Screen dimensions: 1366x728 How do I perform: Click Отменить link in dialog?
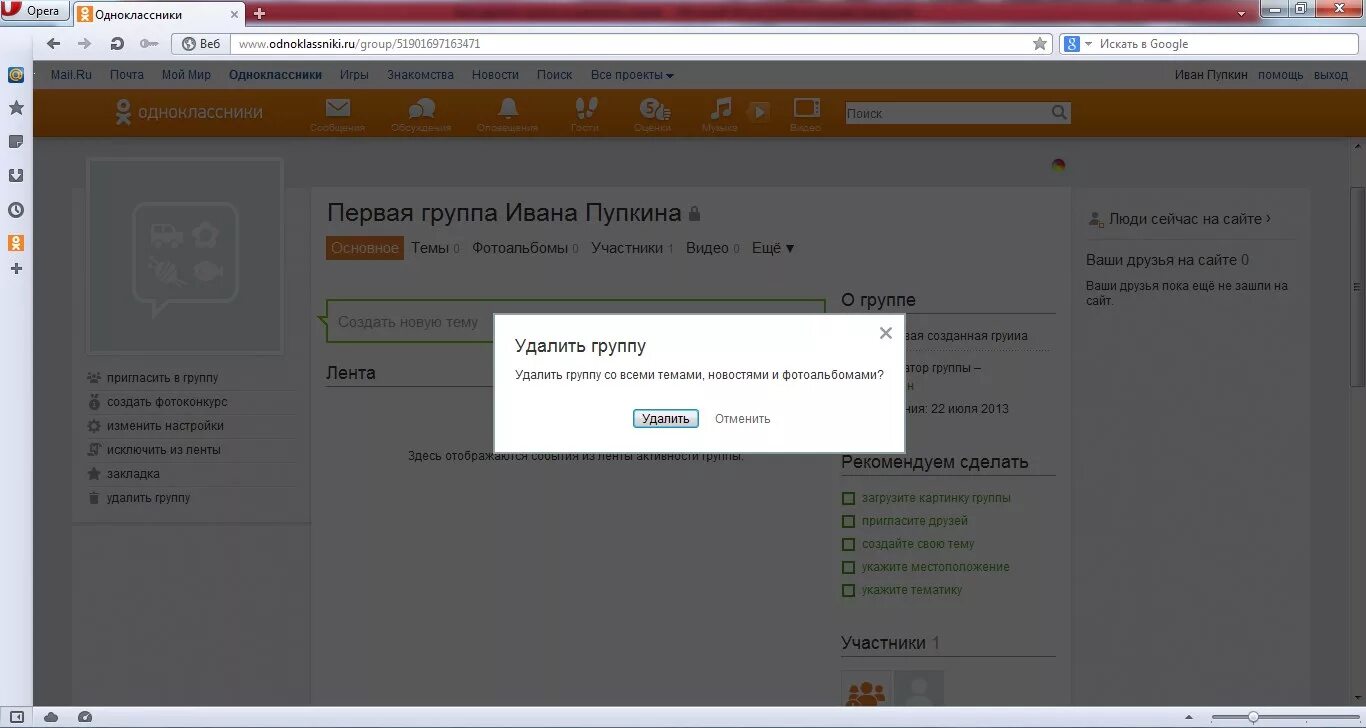pos(743,419)
